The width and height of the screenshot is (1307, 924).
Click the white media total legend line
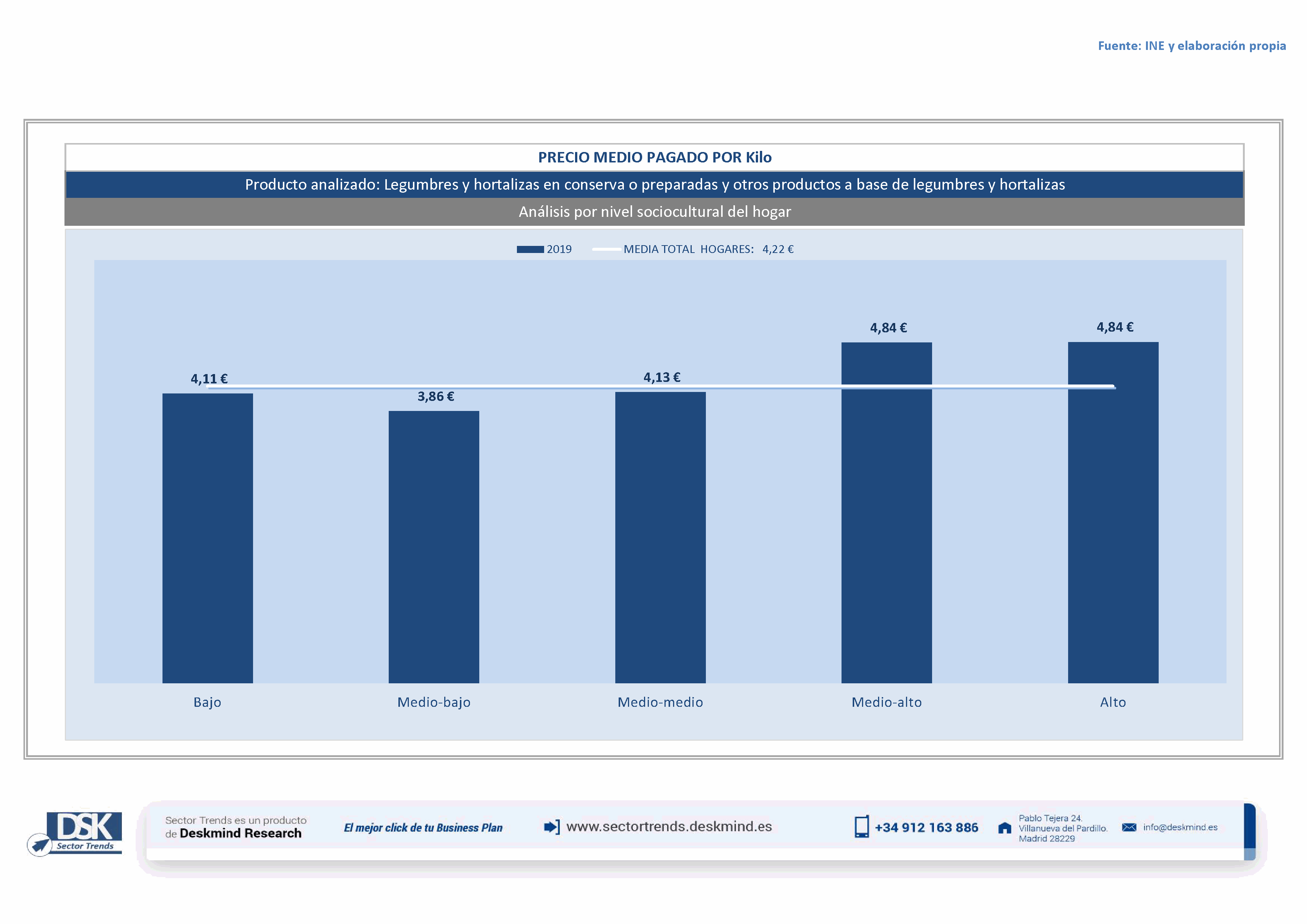click(606, 249)
